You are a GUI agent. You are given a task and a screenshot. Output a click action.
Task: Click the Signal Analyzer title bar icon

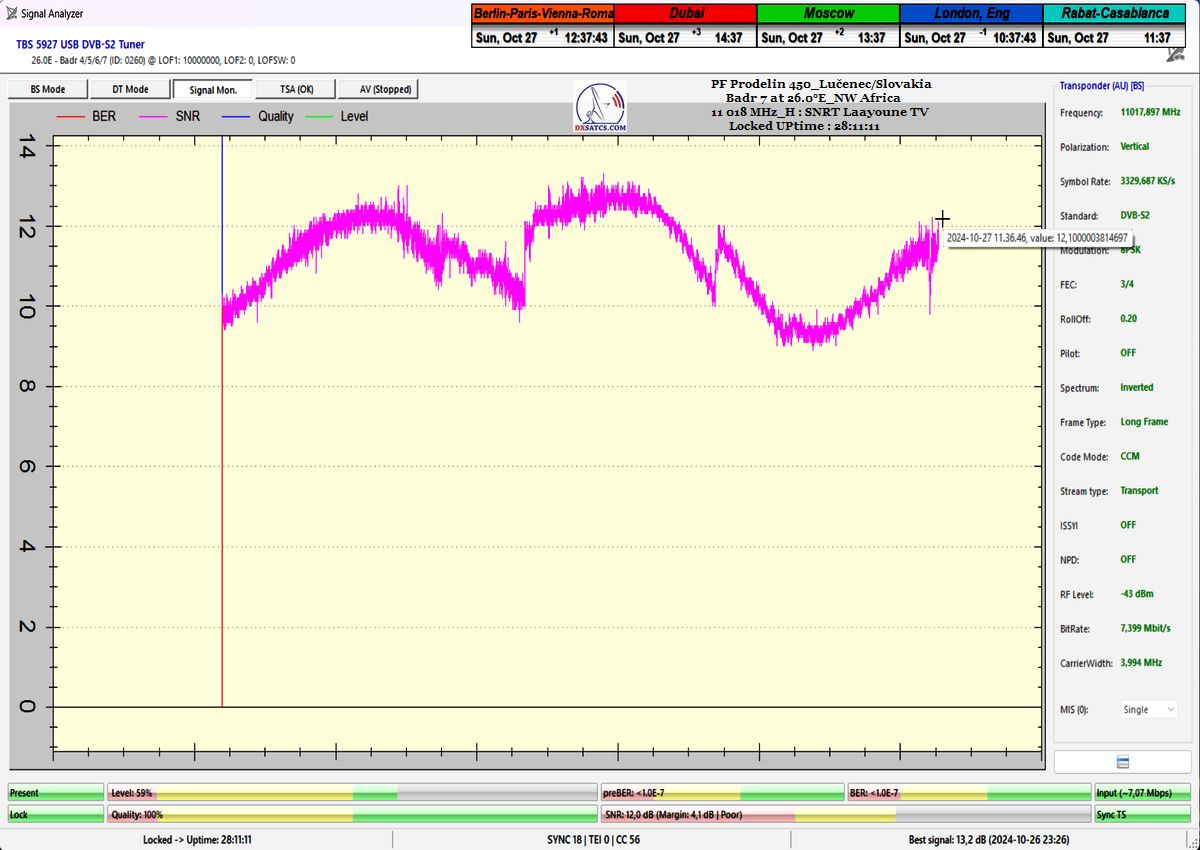(11, 14)
